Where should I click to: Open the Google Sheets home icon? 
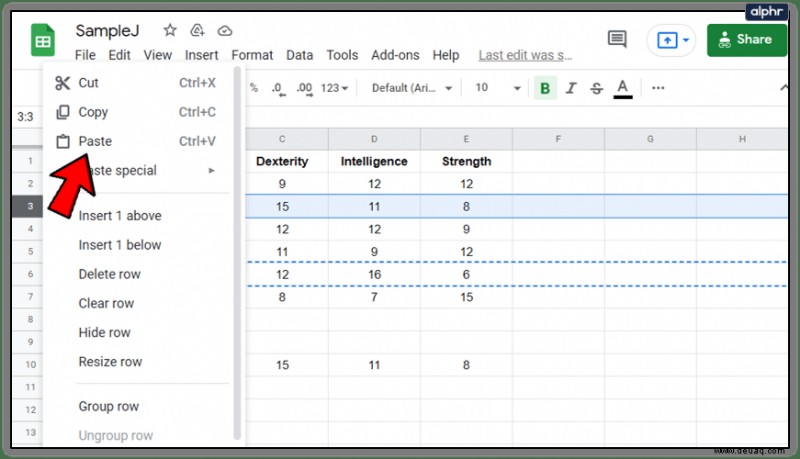[43, 40]
